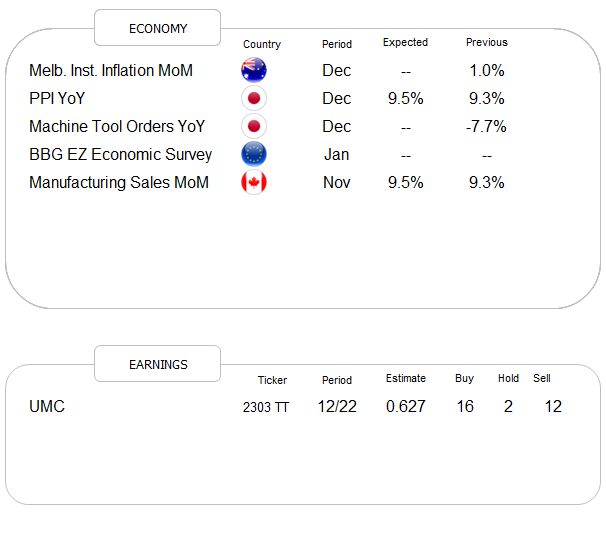
Task: Click the Sell count 12
Action: (x=553, y=406)
